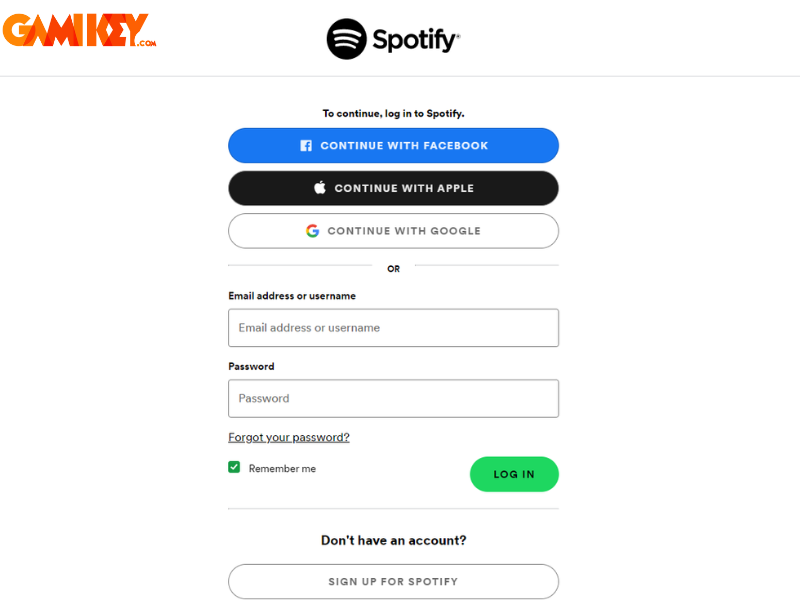
Task: Click the Facebook icon on blue button
Action: (x=306, y=146)
